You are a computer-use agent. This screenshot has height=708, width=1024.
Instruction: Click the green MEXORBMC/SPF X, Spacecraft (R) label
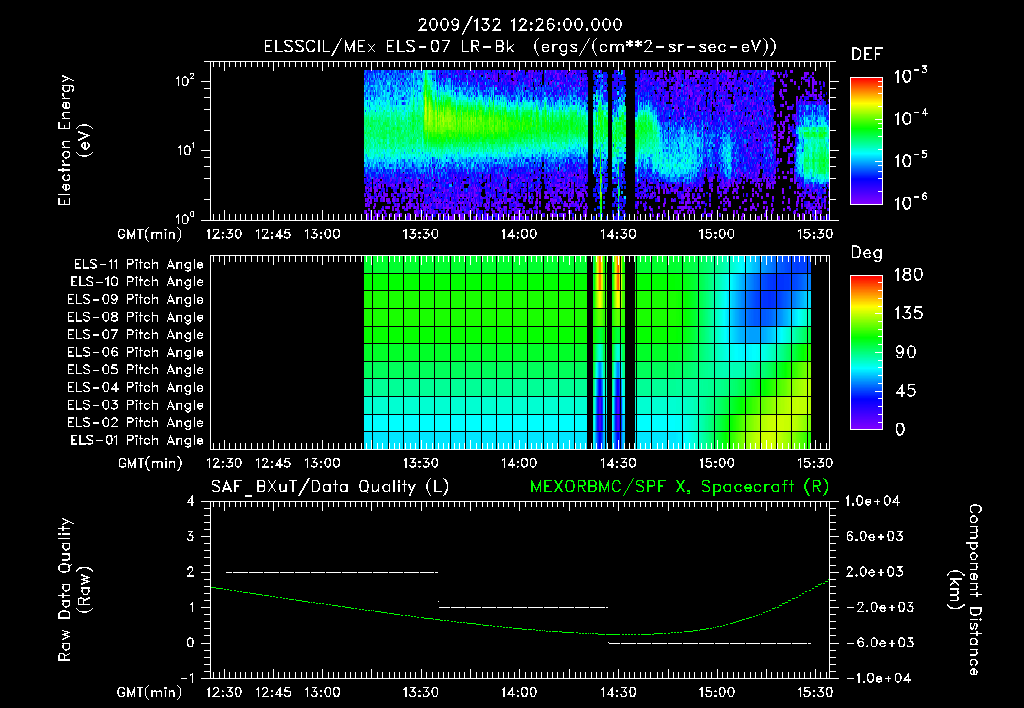point(679,487)
